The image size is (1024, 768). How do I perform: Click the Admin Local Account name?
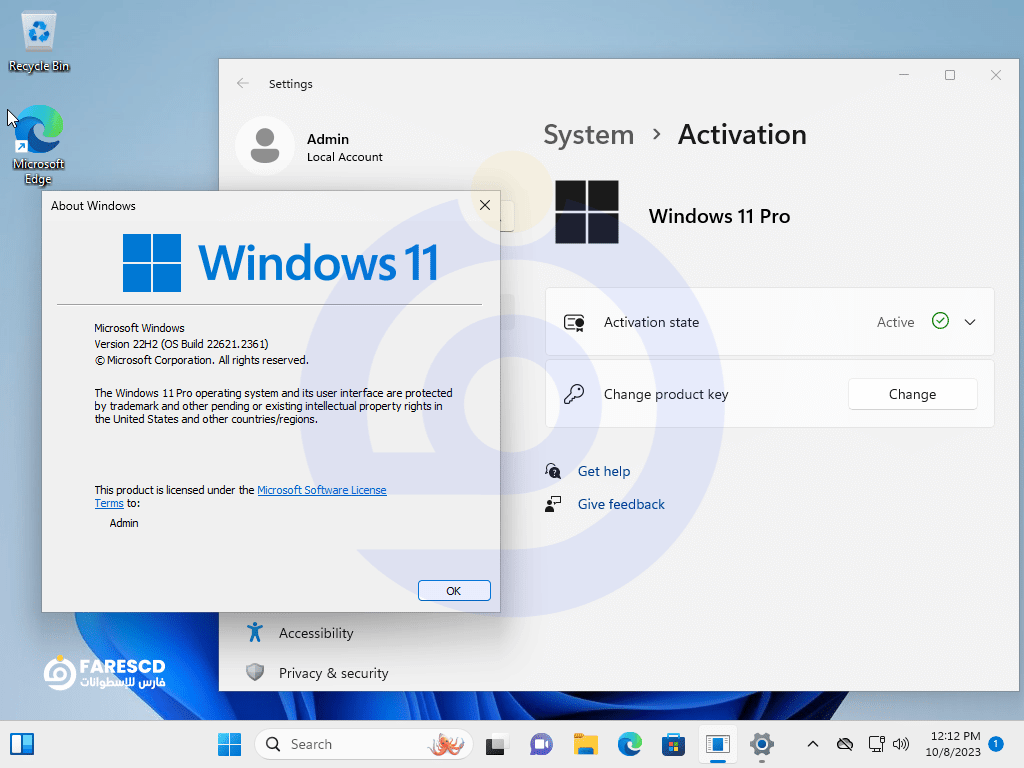click(344, 147)
